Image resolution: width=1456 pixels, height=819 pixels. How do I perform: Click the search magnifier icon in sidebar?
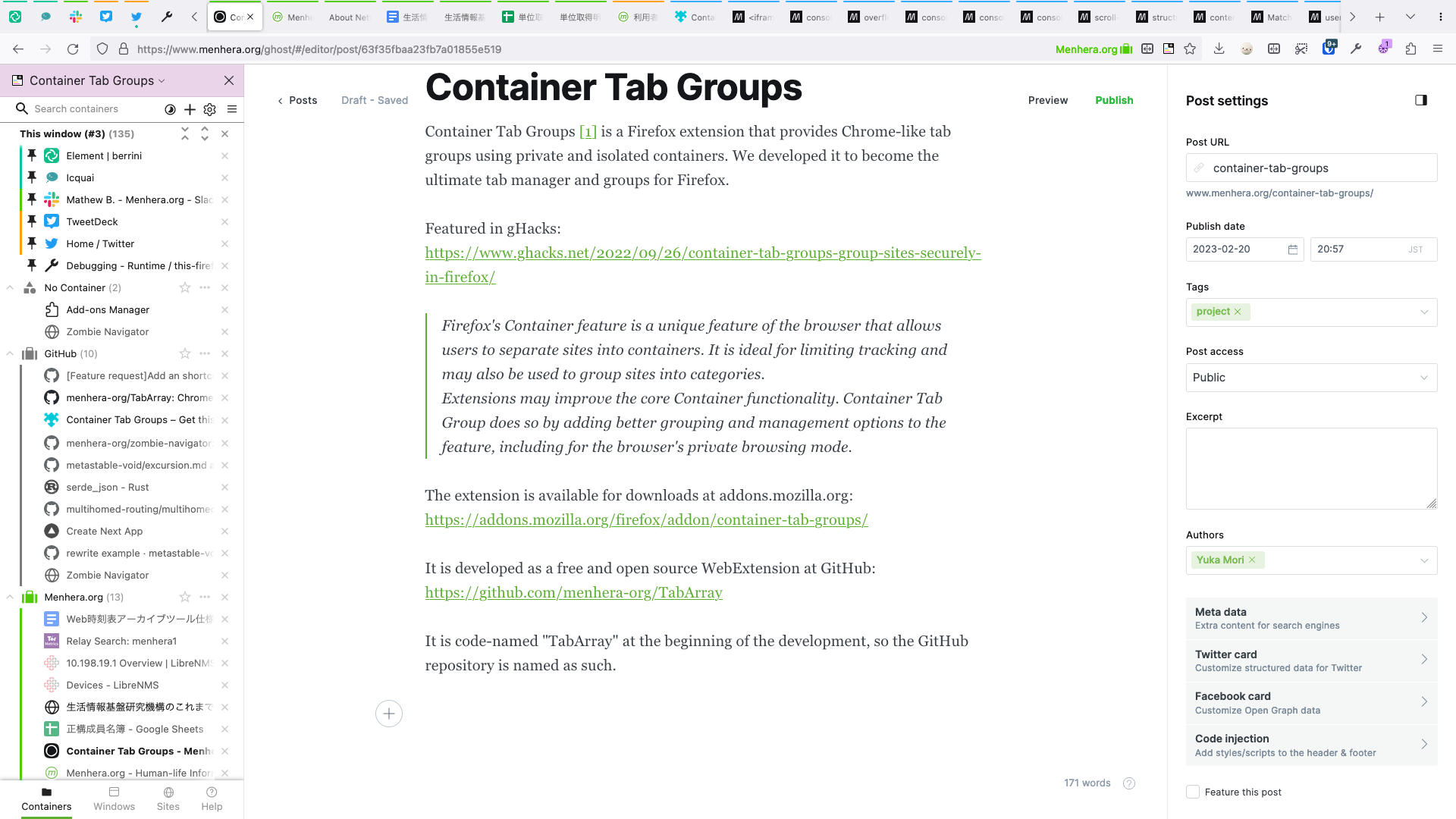point(22,109)
